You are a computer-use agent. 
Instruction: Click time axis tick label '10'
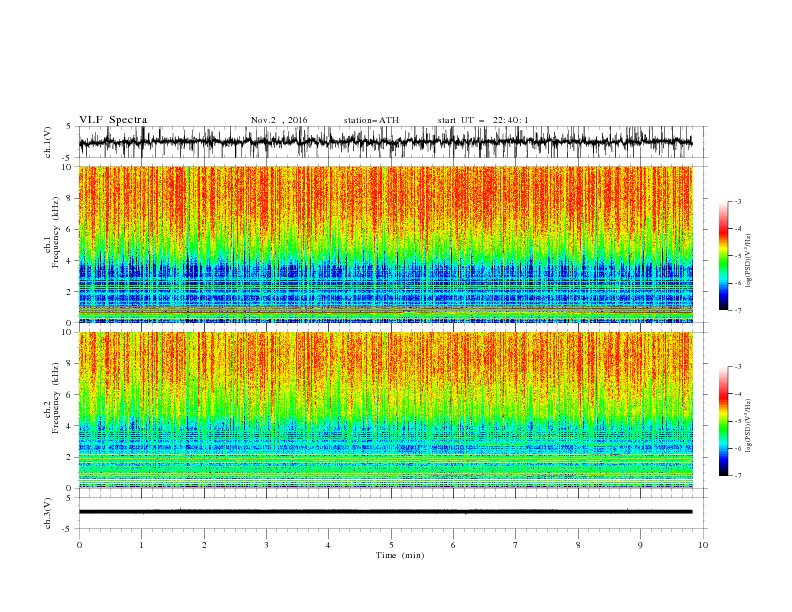[703, 545]
